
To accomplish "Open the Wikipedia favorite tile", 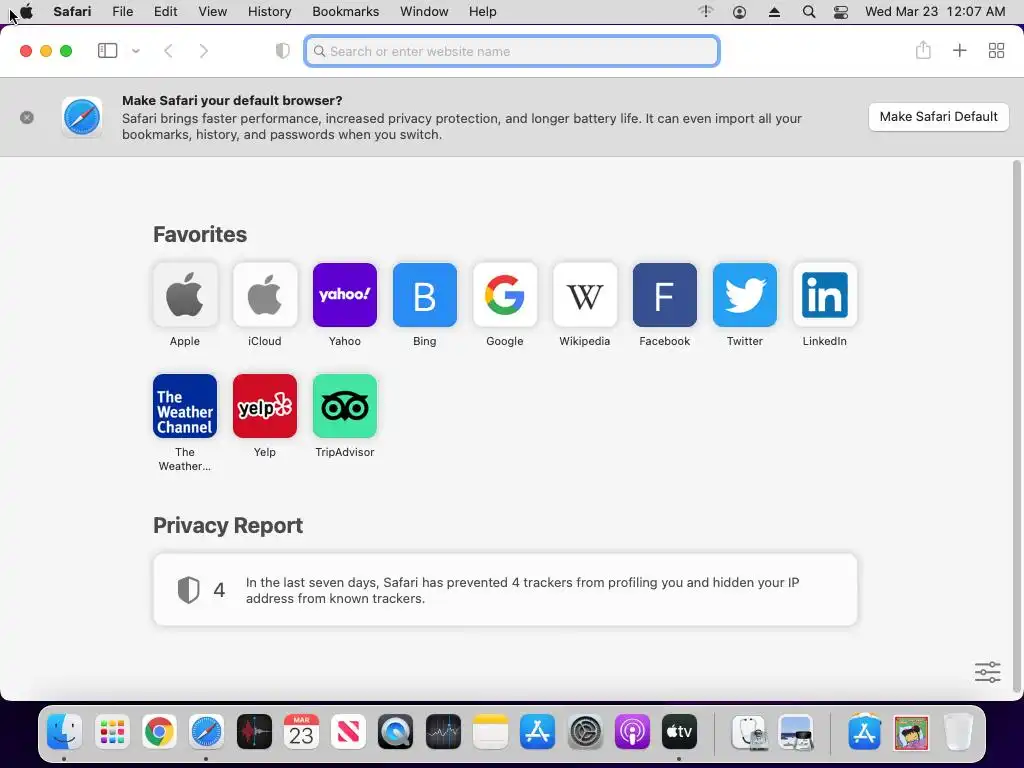I will pyautogui.click(x=584, y=295).
